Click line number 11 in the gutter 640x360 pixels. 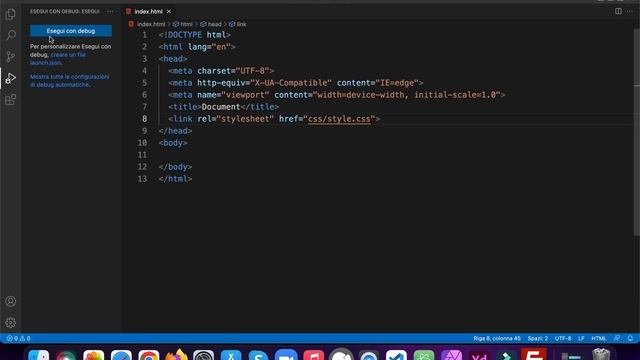pyautogui.click(x=142, y=155)
